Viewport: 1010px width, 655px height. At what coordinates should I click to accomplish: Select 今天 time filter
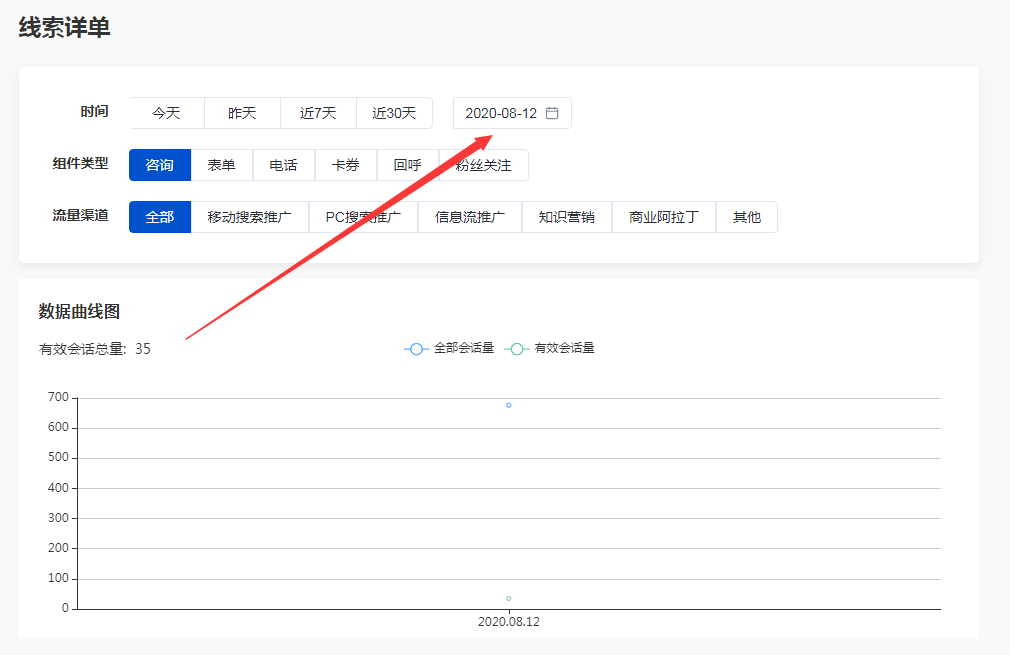click(167, 113)
